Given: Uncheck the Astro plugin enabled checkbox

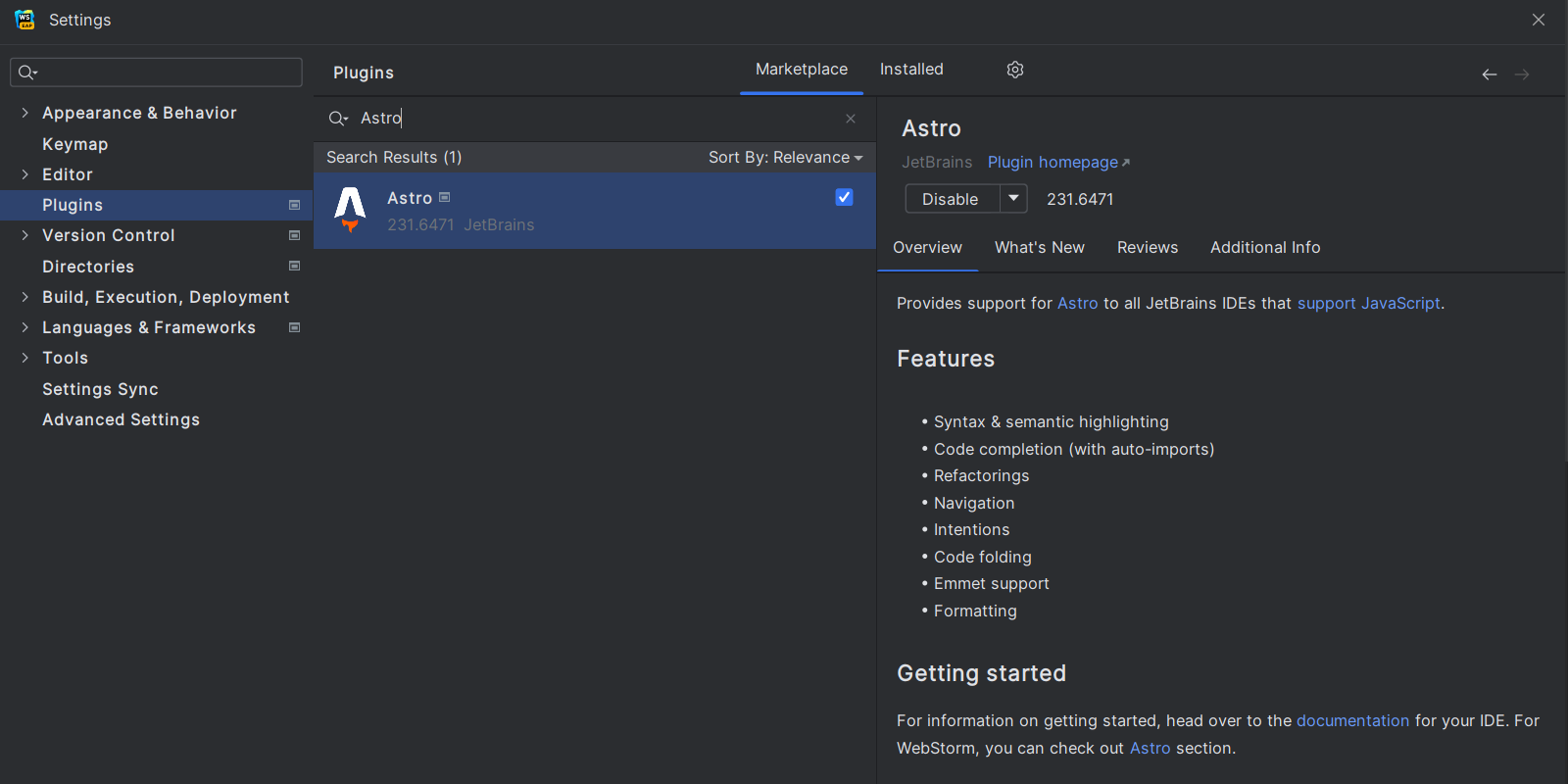Looking at the screenshot, I should coord(844,197).
